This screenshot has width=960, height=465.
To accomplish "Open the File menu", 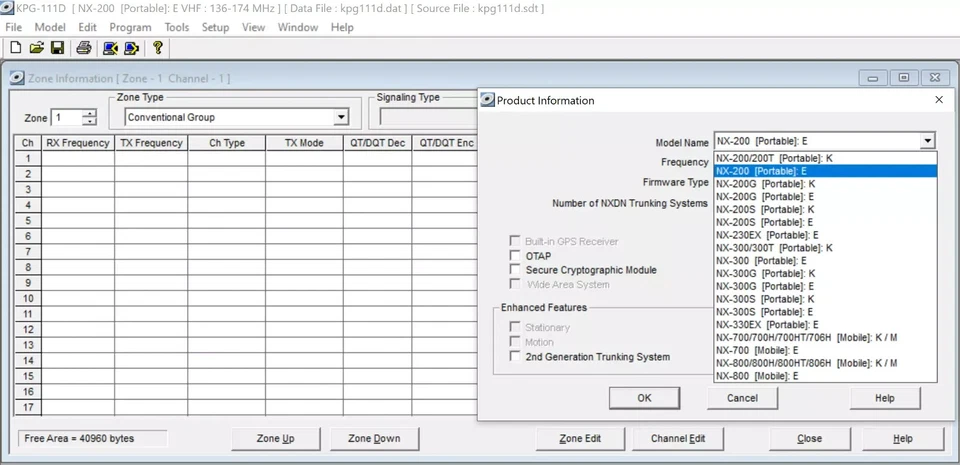I will (13, 28).
